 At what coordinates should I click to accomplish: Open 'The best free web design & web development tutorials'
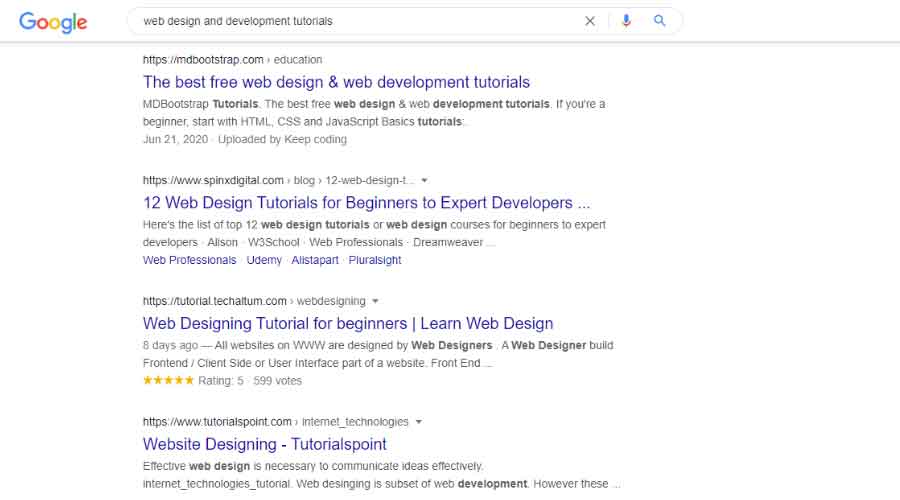(x=336, y=82)
